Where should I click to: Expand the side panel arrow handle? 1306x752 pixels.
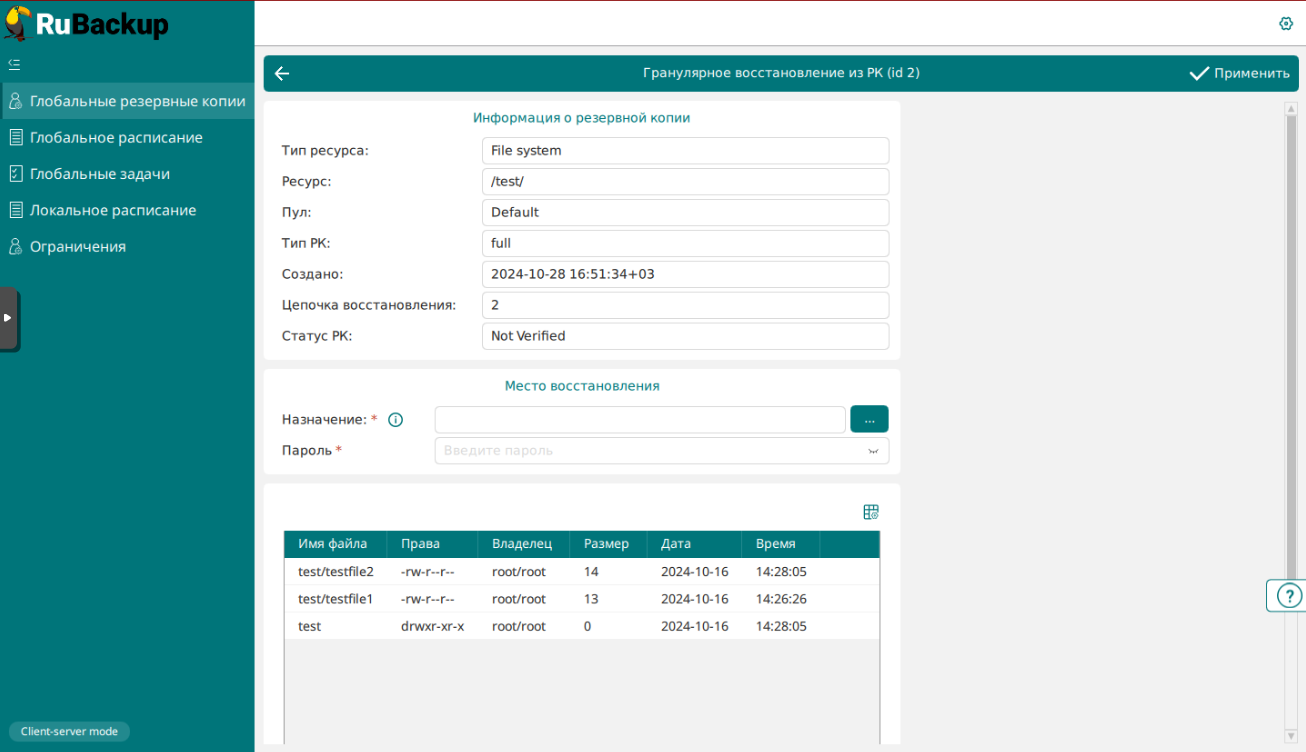pyautogui.click(x=8, y=318)
